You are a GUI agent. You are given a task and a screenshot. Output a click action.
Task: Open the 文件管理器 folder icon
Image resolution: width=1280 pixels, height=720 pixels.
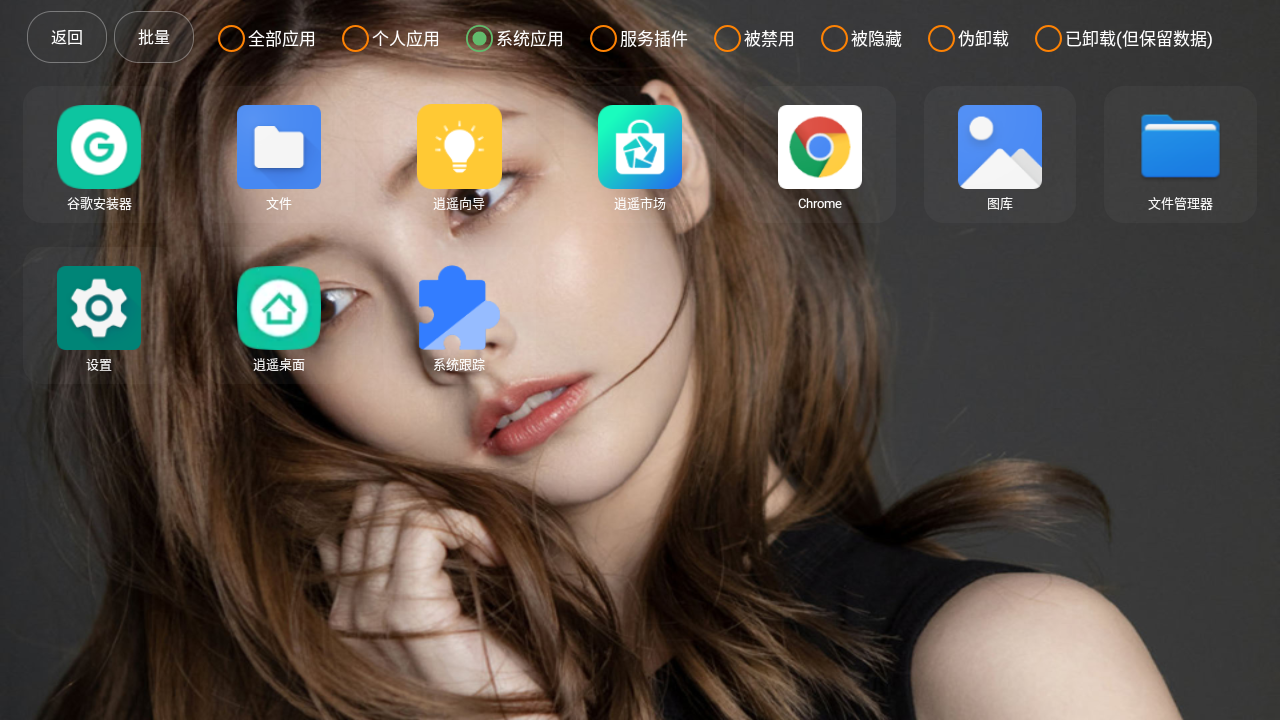pyautogui.click(x=1180, y=147)
